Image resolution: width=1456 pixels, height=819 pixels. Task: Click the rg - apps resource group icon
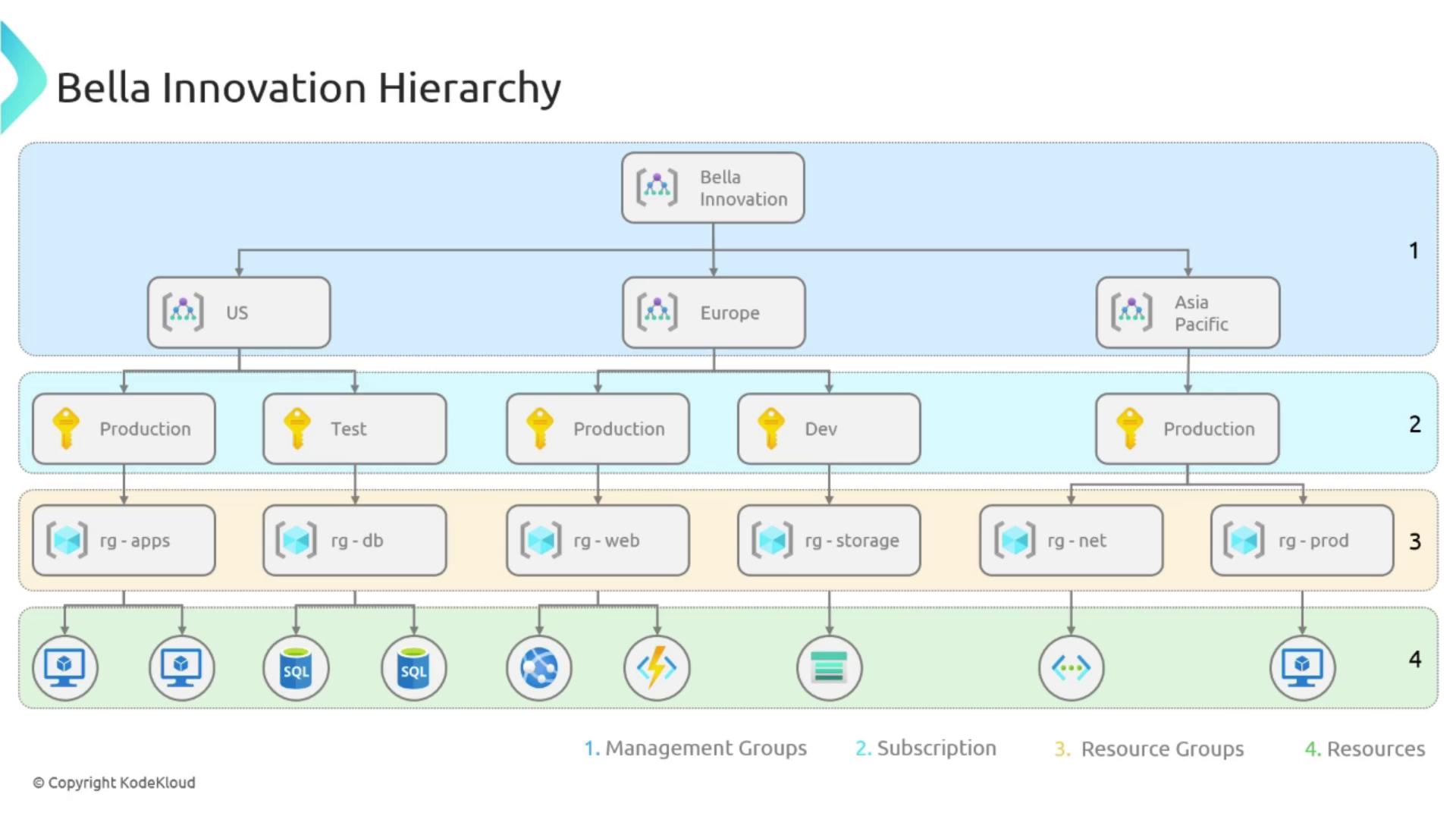(x=67, y=540)
